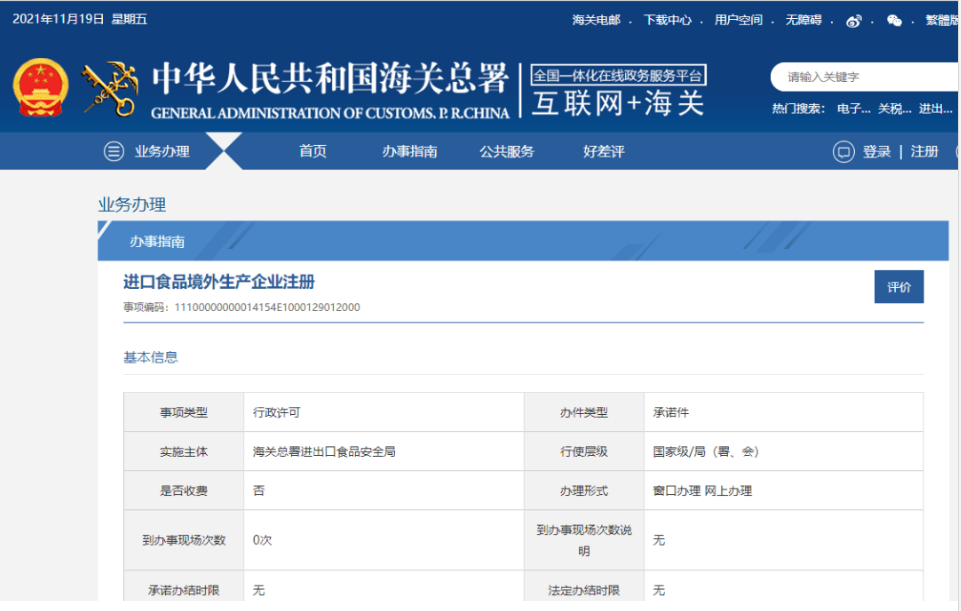Click the 注册 registration link
The image size is (961, 611).
(925, 151)
